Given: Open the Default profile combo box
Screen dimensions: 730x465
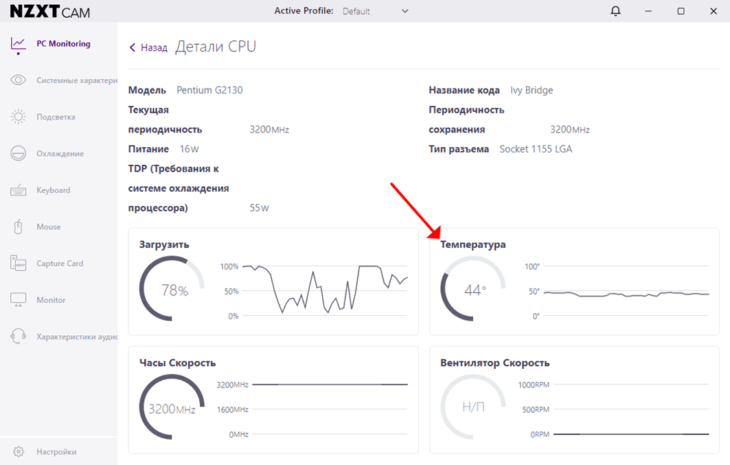Looking at the screenshot, I should (x=375, y=11).
